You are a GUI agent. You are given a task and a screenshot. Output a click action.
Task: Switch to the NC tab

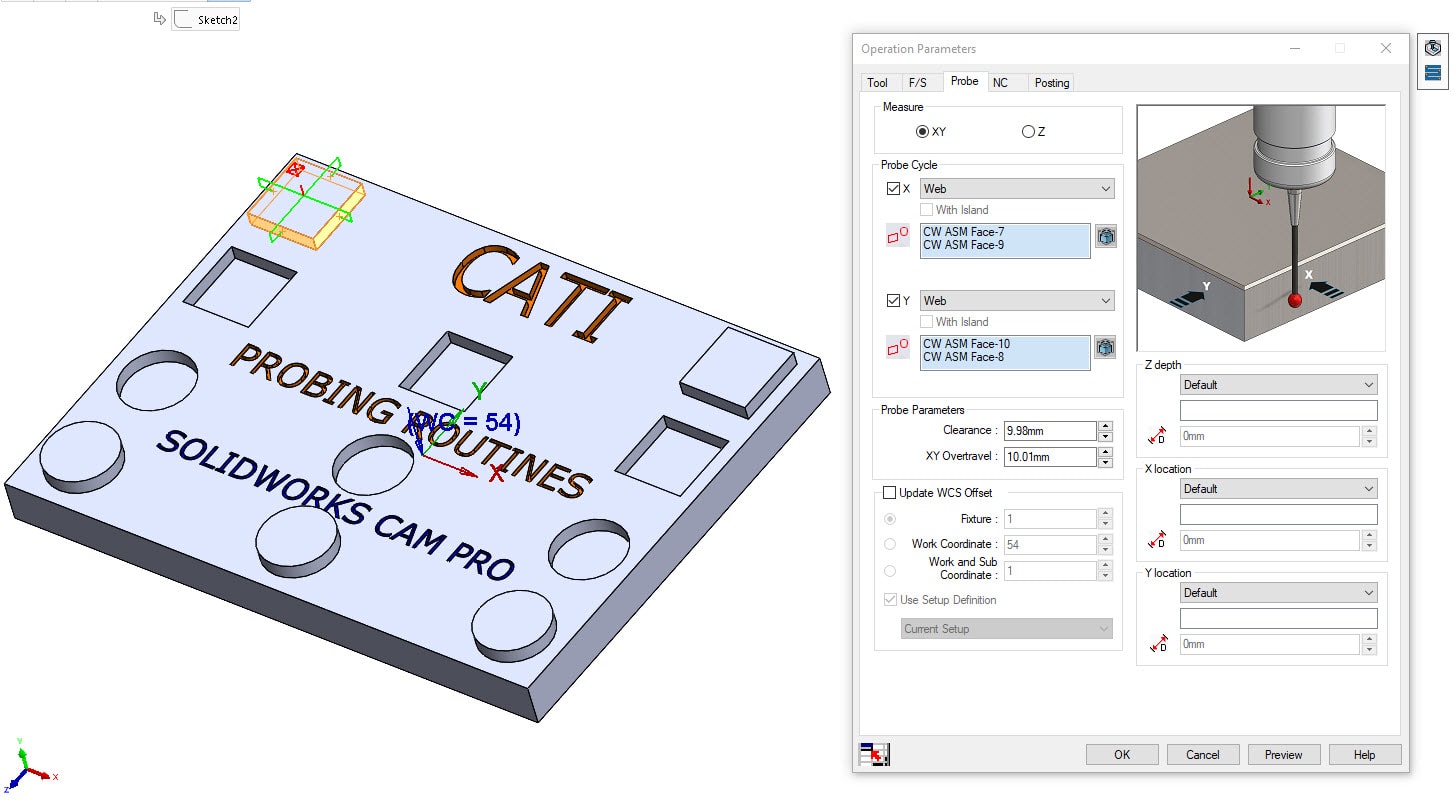(x=1000, y=83)
